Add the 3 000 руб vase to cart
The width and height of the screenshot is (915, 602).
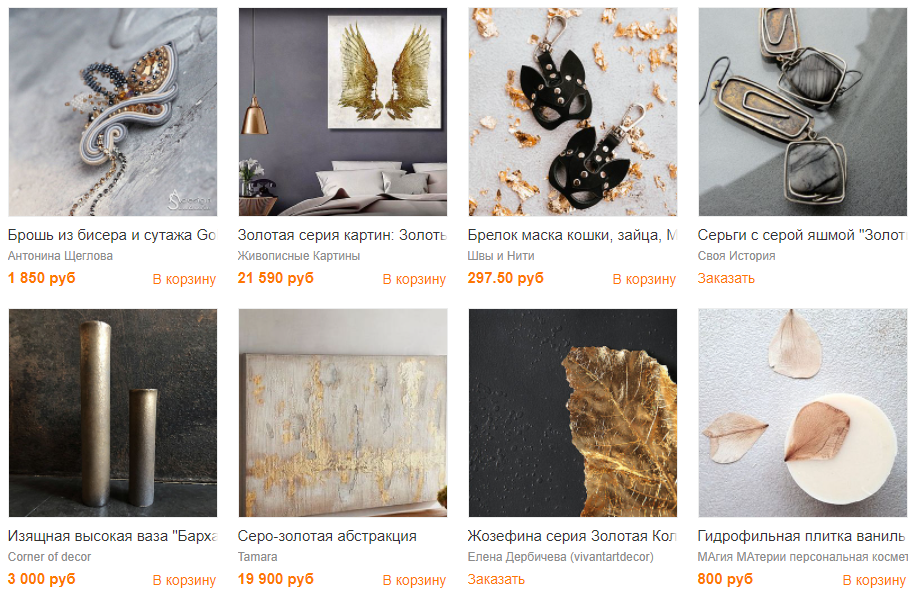pyautogui.click(x=184, y=580)
